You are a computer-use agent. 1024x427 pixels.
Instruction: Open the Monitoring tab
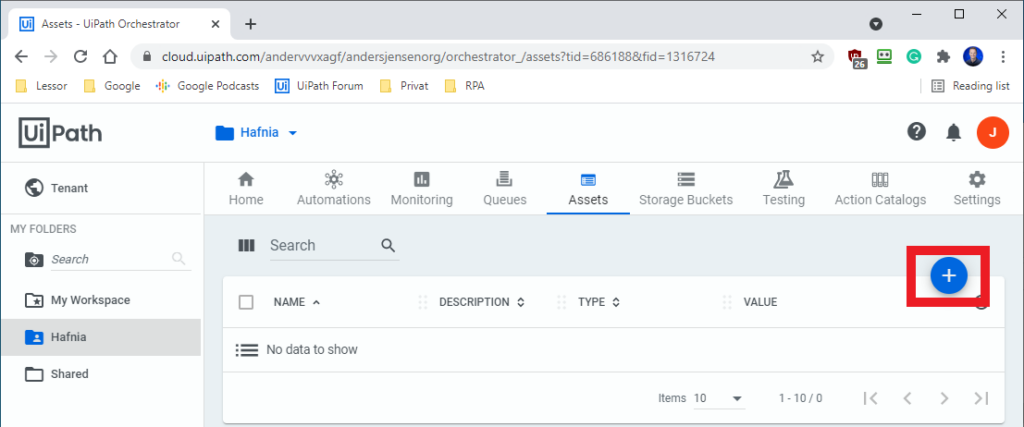(x=422, y=189)
